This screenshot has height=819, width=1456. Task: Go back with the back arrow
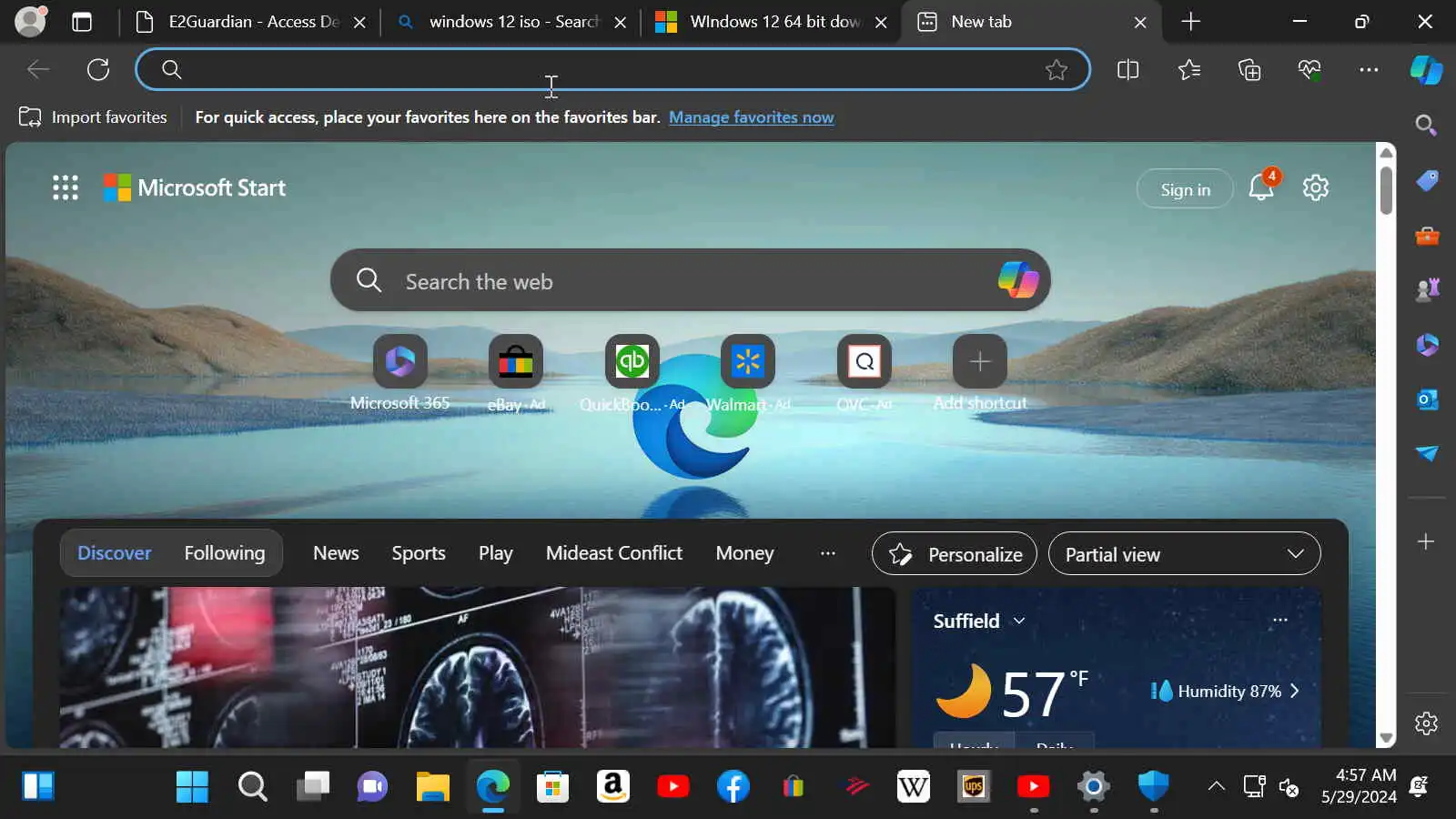tap(38, 69)
